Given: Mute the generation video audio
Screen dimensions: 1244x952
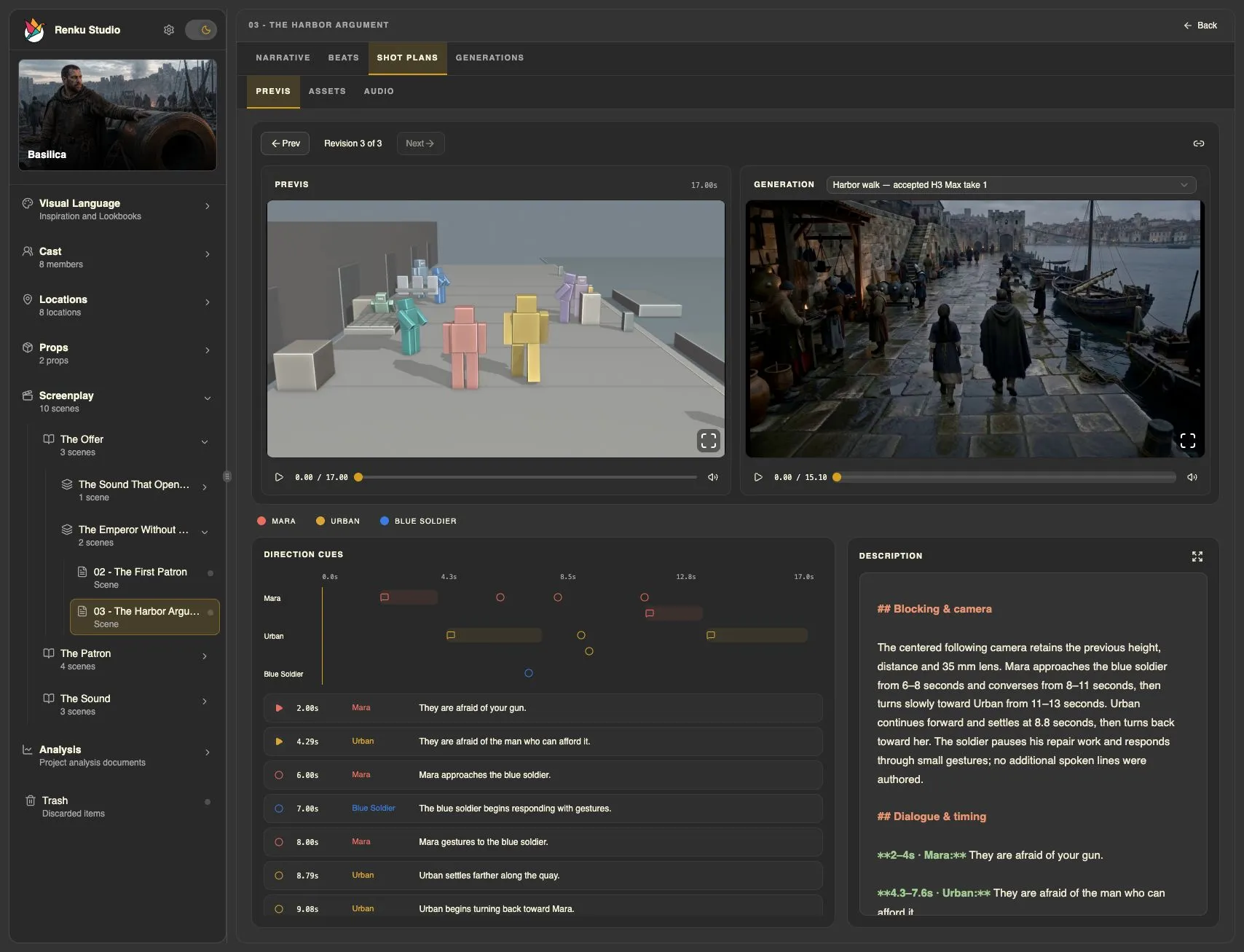Looking at the screenshot, I should (1192, 477).
